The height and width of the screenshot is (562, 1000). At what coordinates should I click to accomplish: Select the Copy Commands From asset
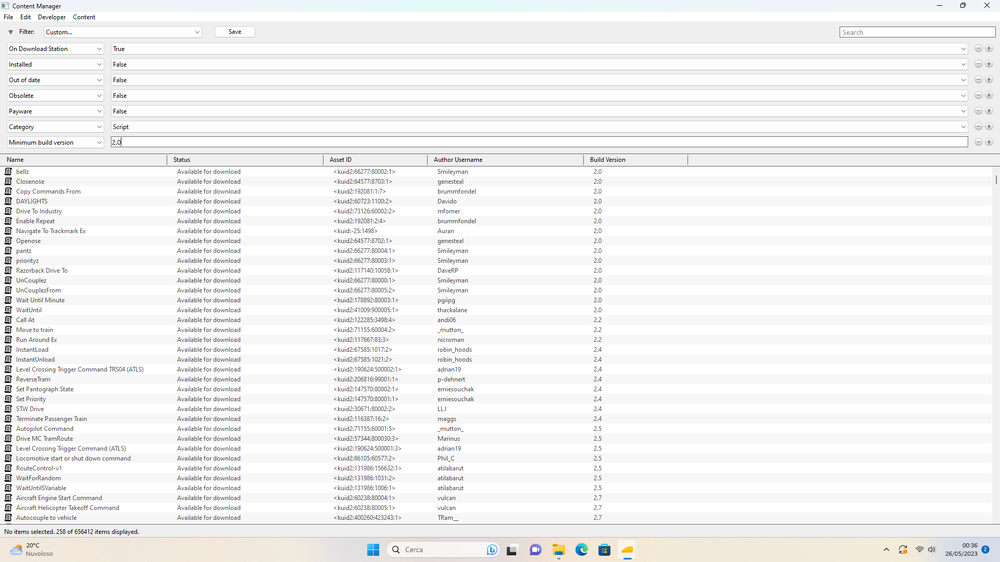(48, 191)
